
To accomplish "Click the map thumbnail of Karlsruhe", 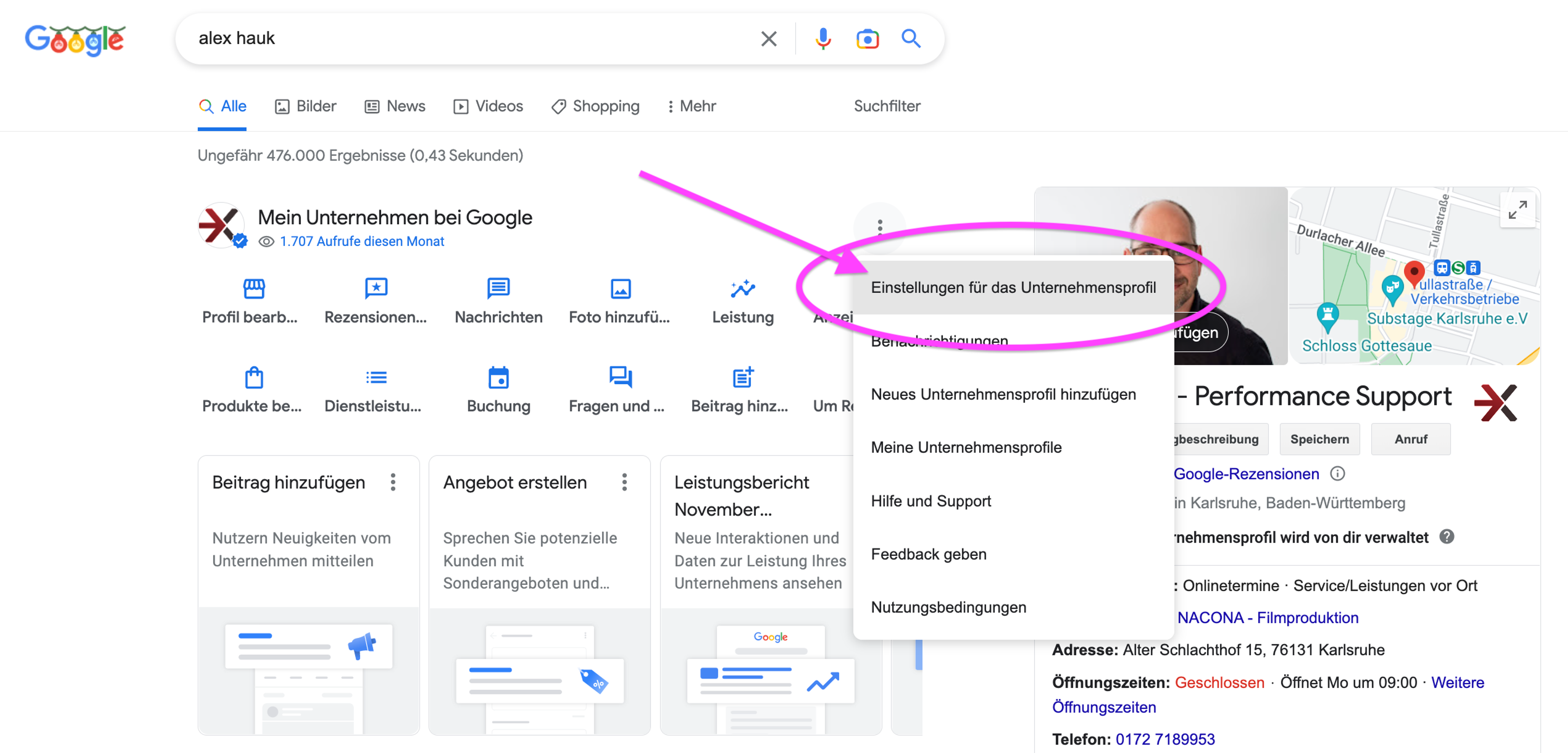I will coord(1415,276).
